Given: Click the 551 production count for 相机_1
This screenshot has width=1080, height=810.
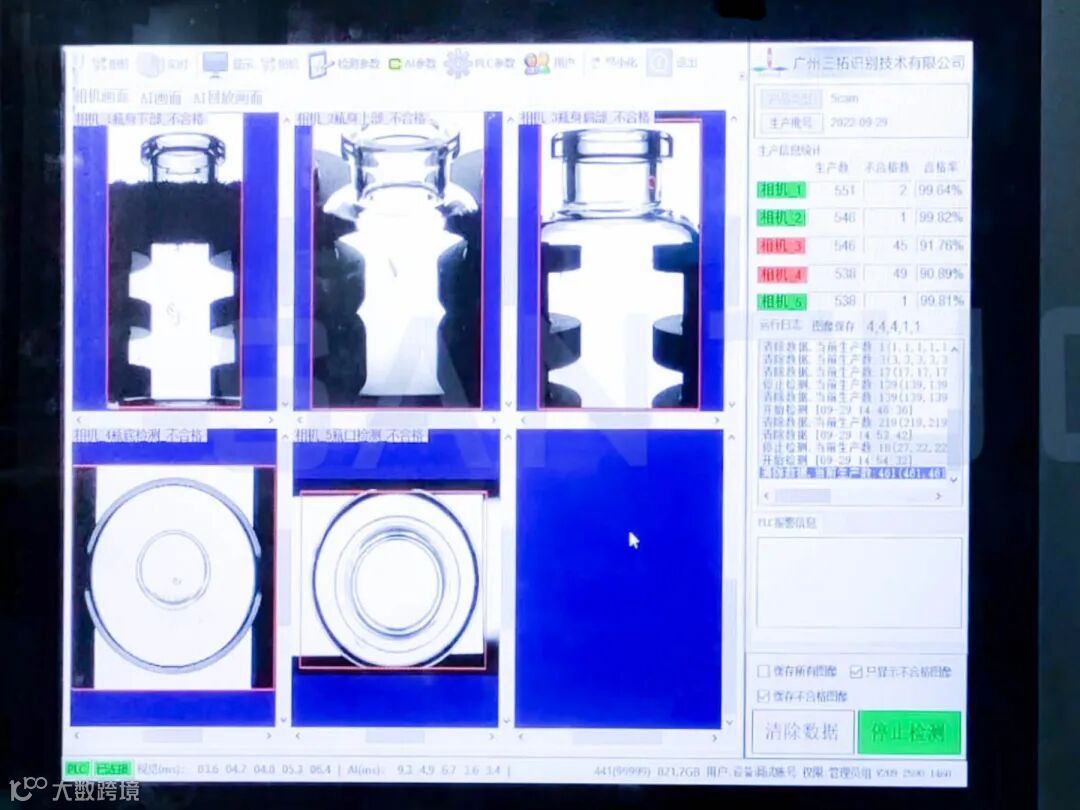Looking at the screenshot, I should (x=844, y=189).
